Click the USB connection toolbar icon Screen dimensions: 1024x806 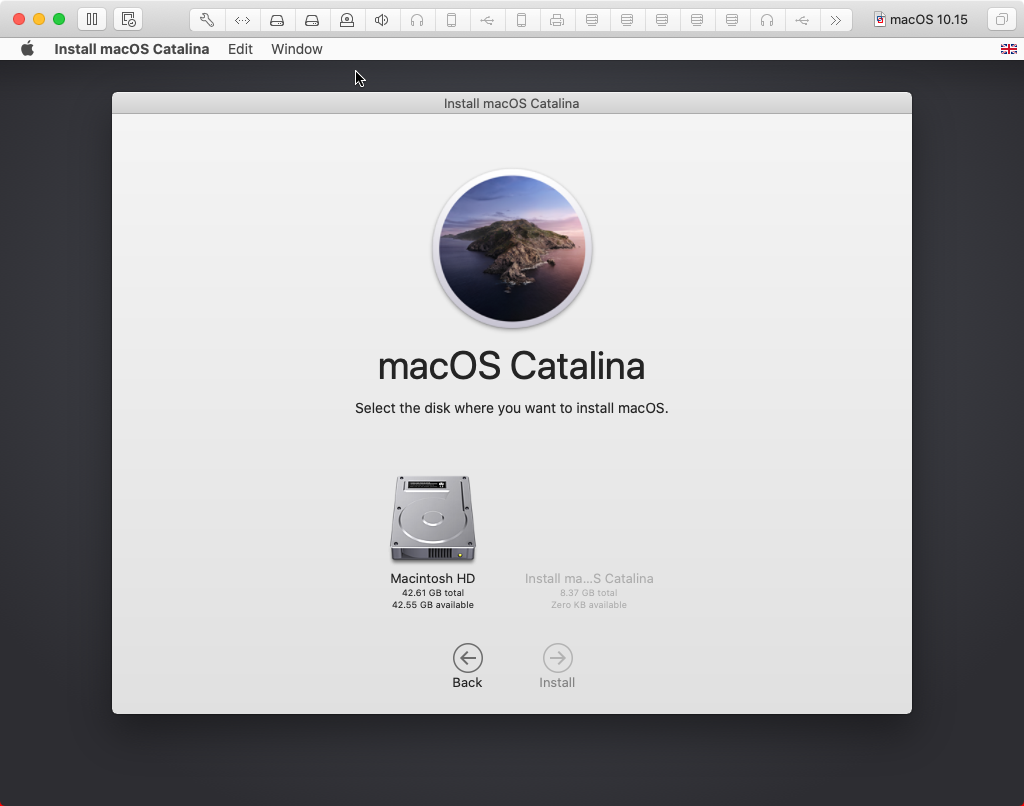[x=487, y=19]
